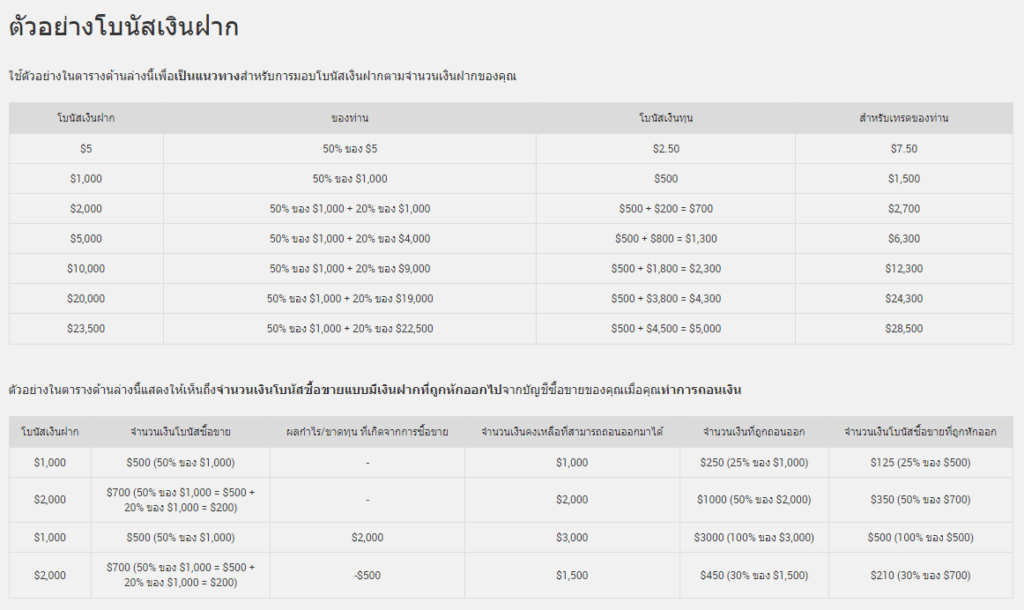Select $500 + $800 = $1,300
Screen dimensions: 1024x610
(665, 239)
